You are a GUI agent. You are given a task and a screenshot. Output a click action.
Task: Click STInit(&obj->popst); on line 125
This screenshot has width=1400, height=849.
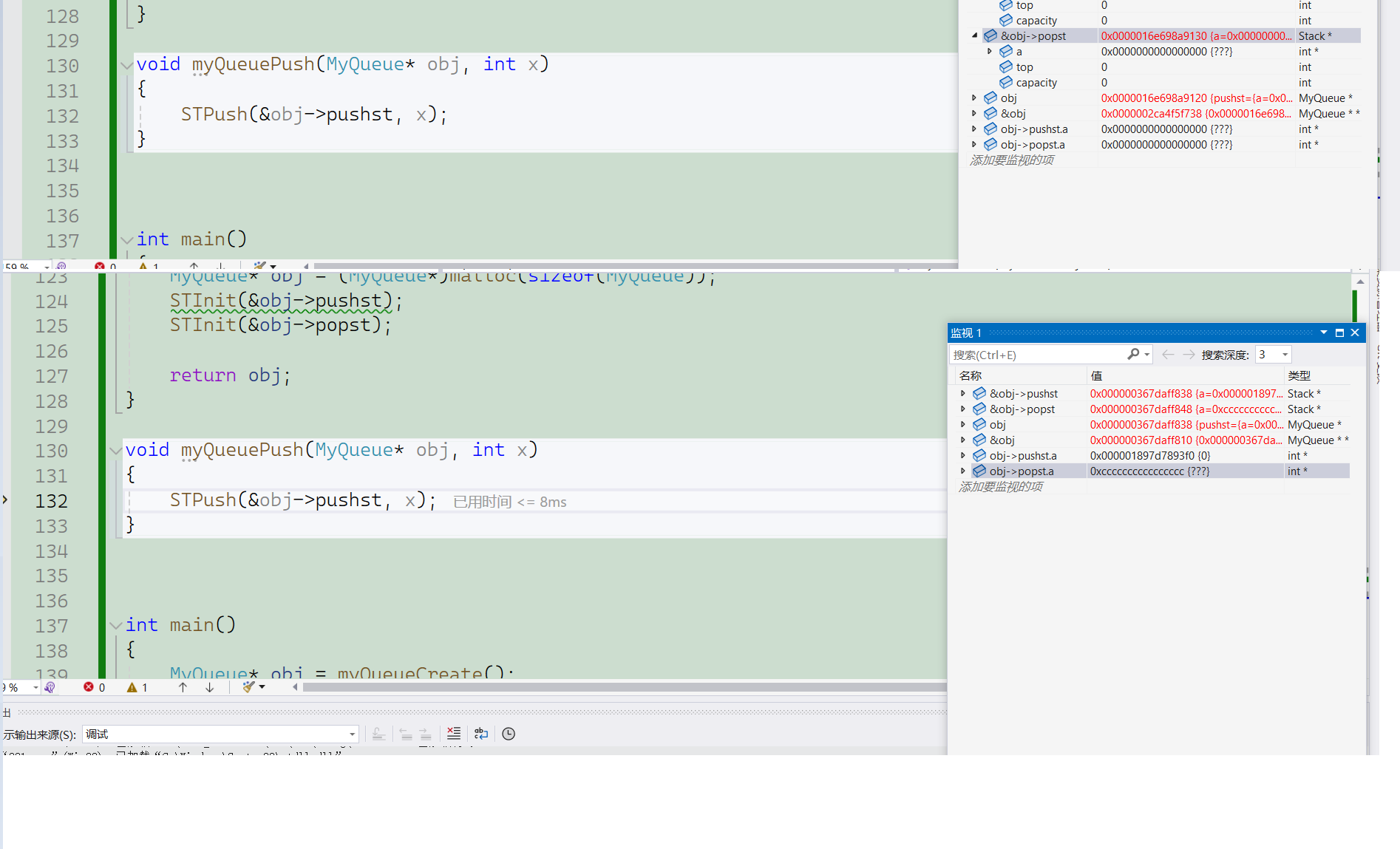pos(281,325)
